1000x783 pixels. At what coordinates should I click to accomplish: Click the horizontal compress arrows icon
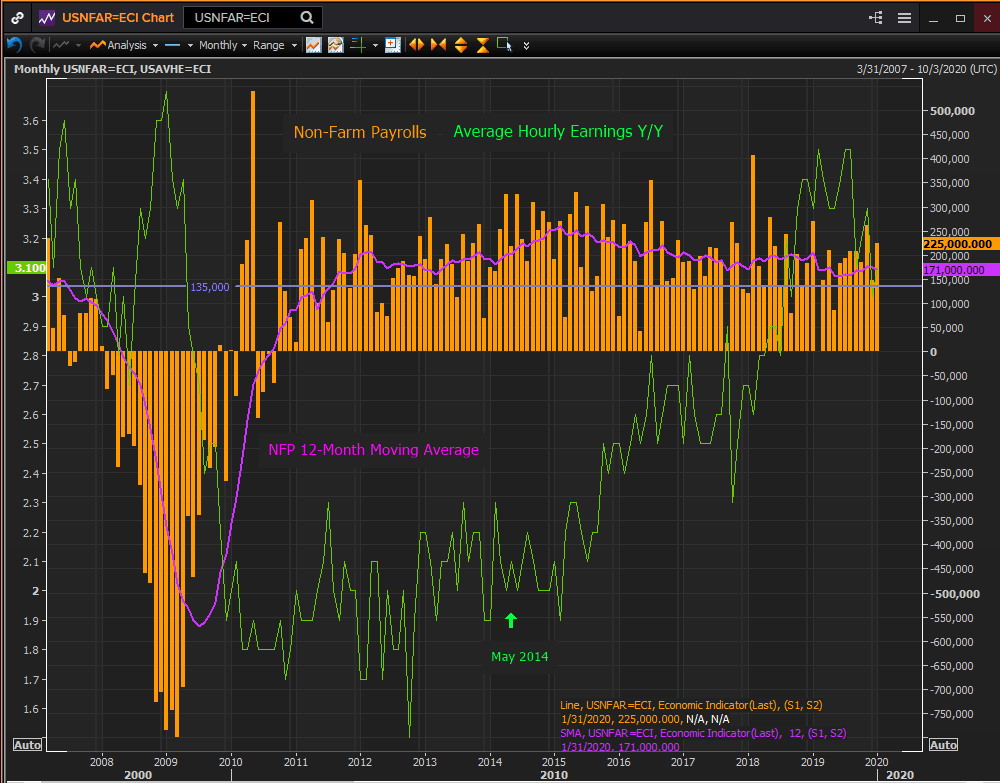click(438, 45)
